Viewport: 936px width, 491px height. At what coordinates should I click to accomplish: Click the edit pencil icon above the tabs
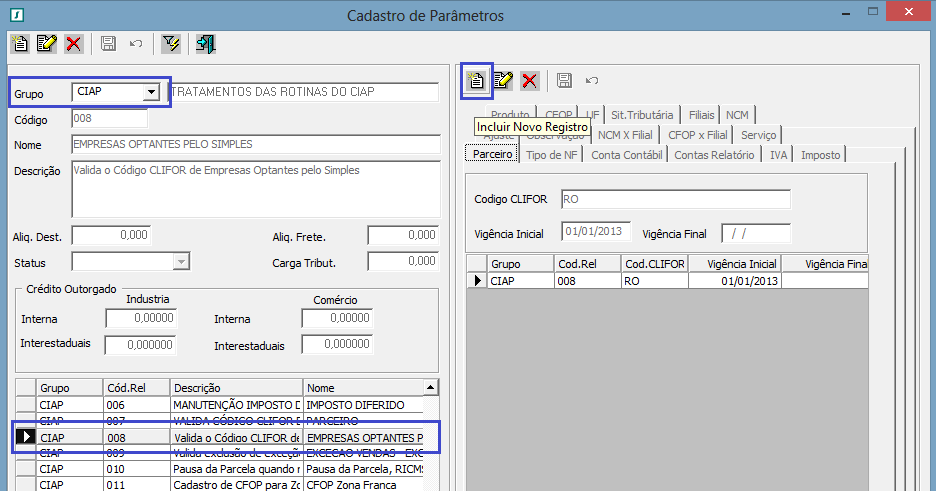(503, 80)
